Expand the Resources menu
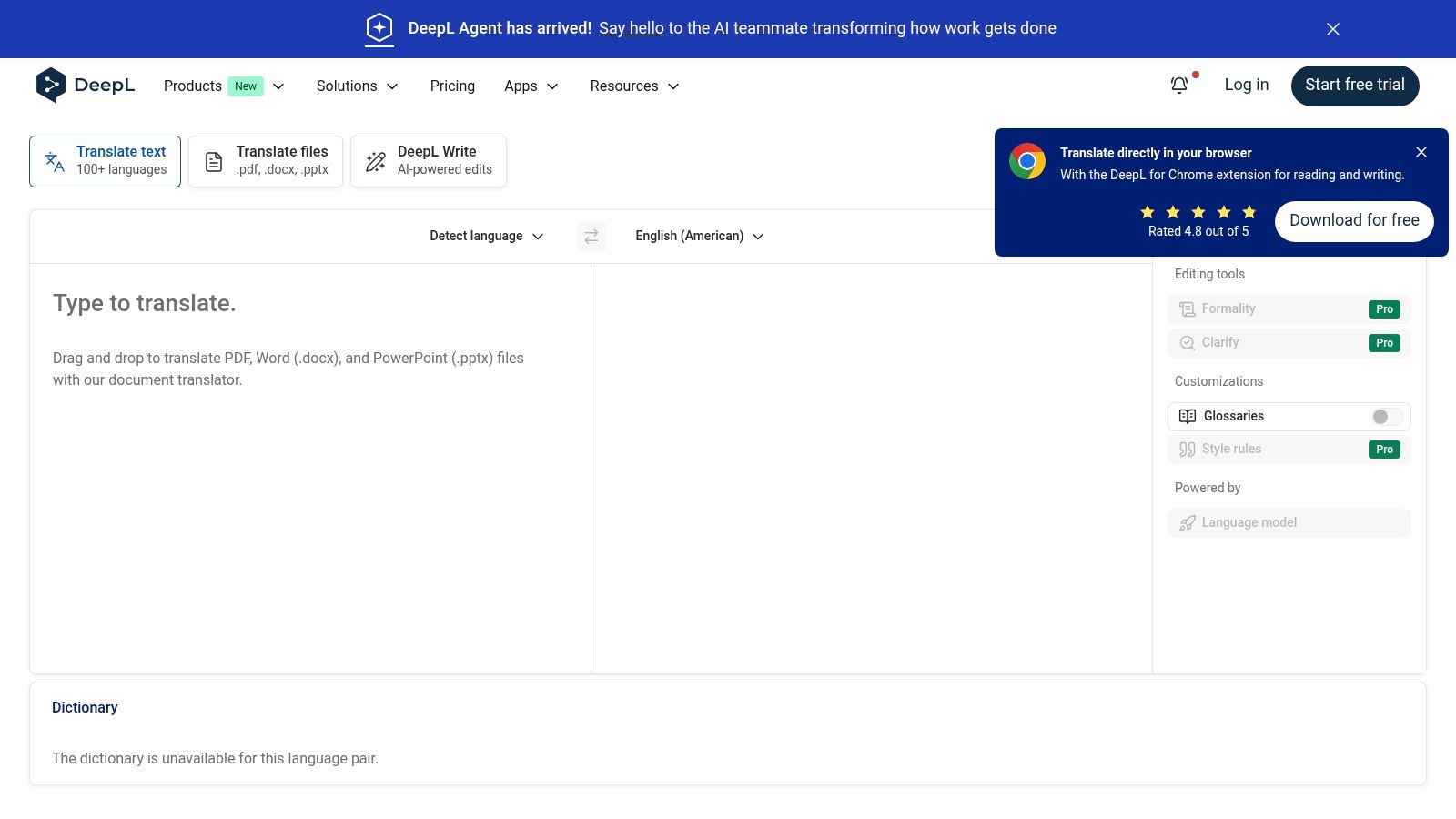Image resolution: width=1456 pixels, height=819 pixels. coord(634,86)
